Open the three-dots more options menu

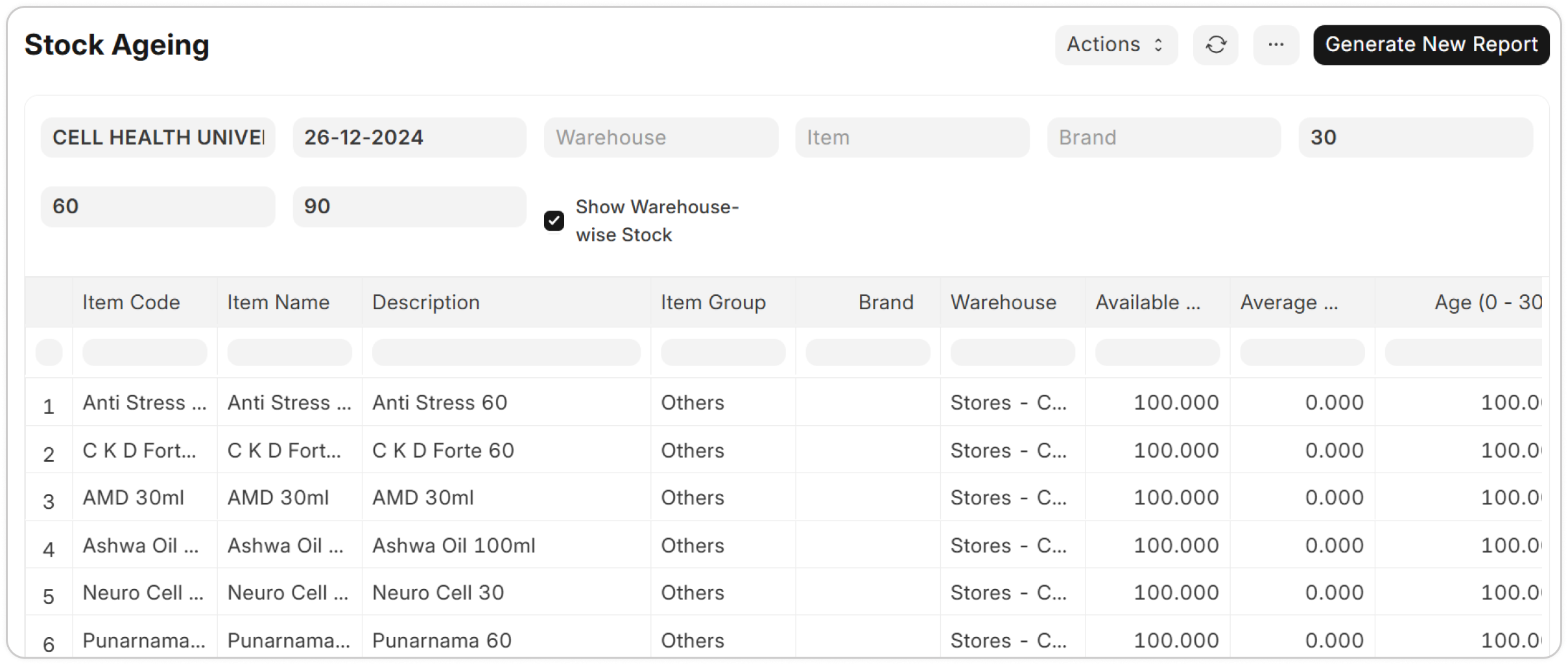tap(1276, 45)
